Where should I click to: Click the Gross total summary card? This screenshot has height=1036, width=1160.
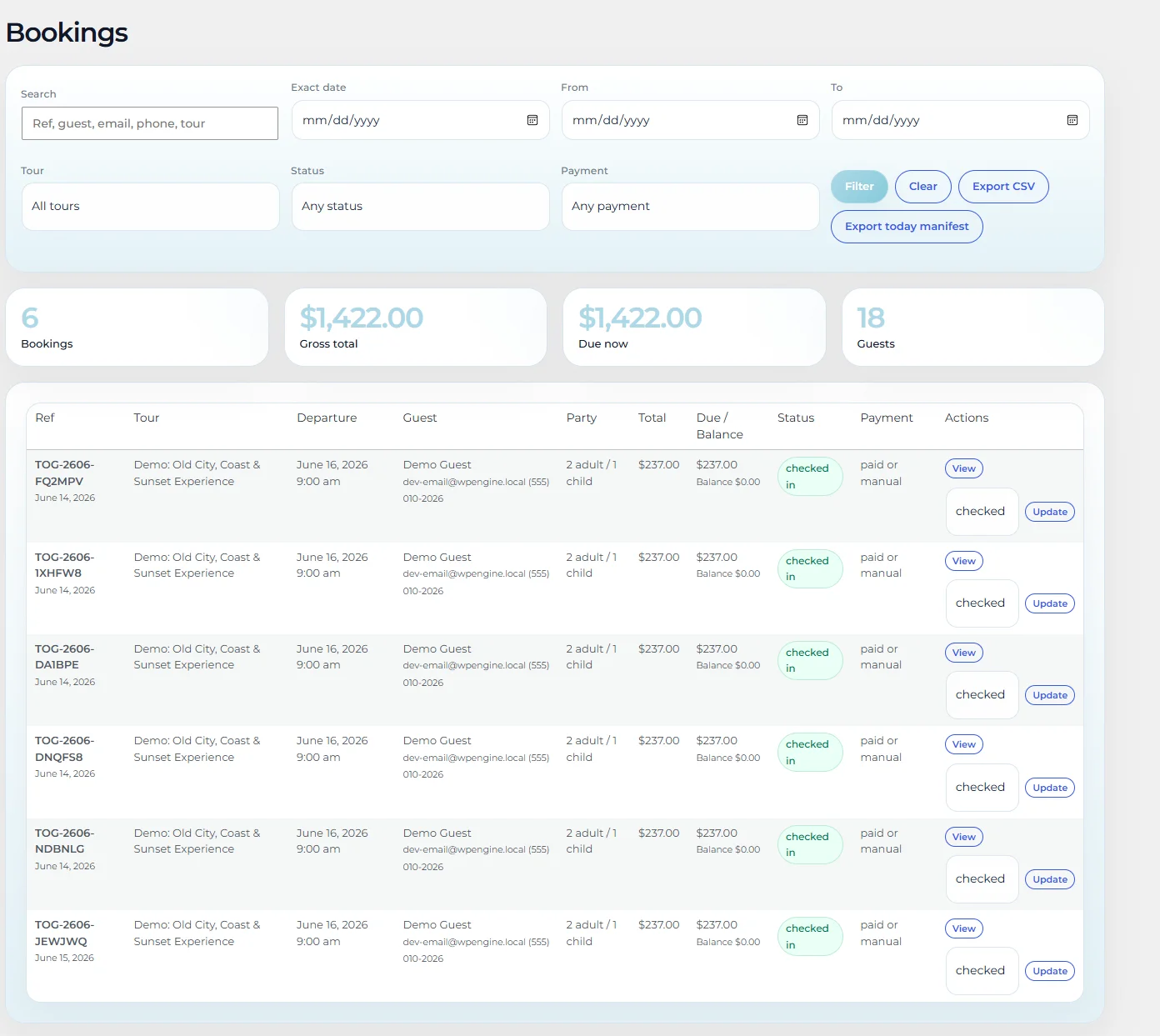coord(416,328)
